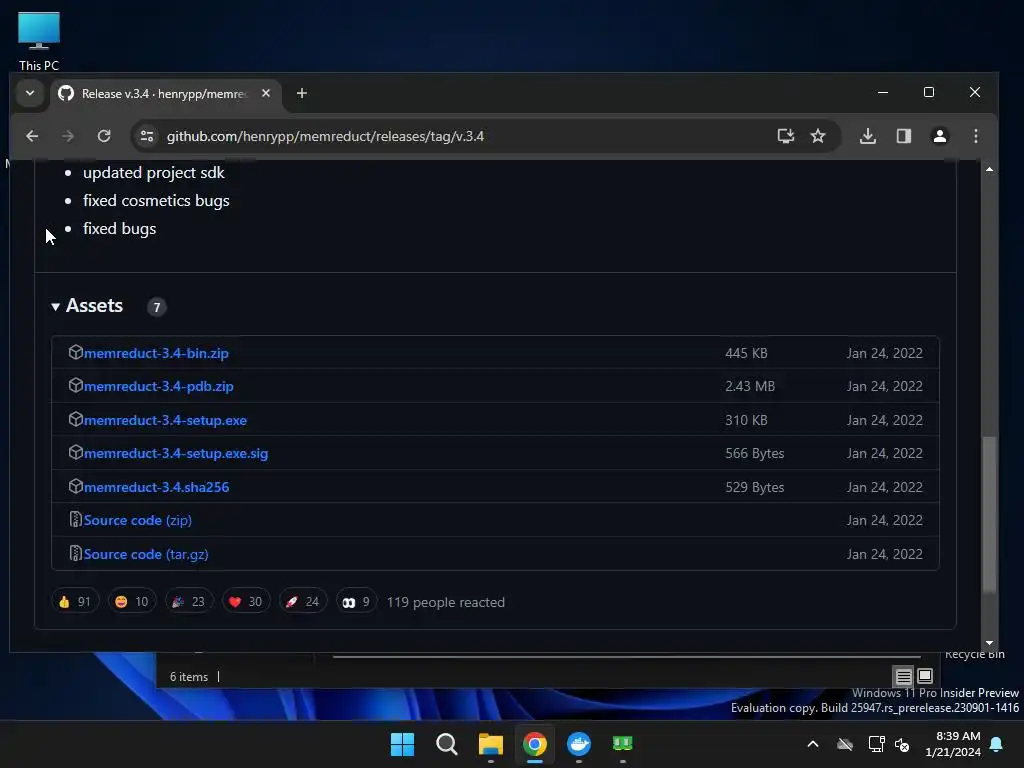Viewport: 1024px width, 768px height.
Task: Click smile reaction with 10
Action: coord(132,601)
